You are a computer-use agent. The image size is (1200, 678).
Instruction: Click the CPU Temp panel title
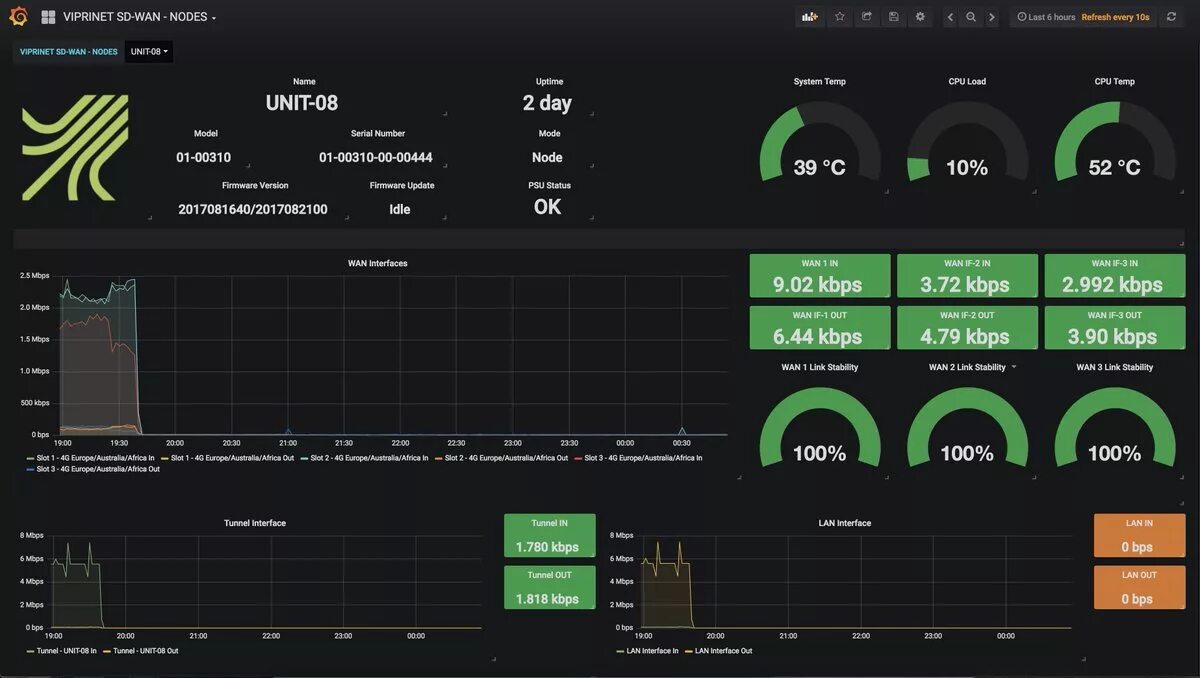[x=1115, y=82]
